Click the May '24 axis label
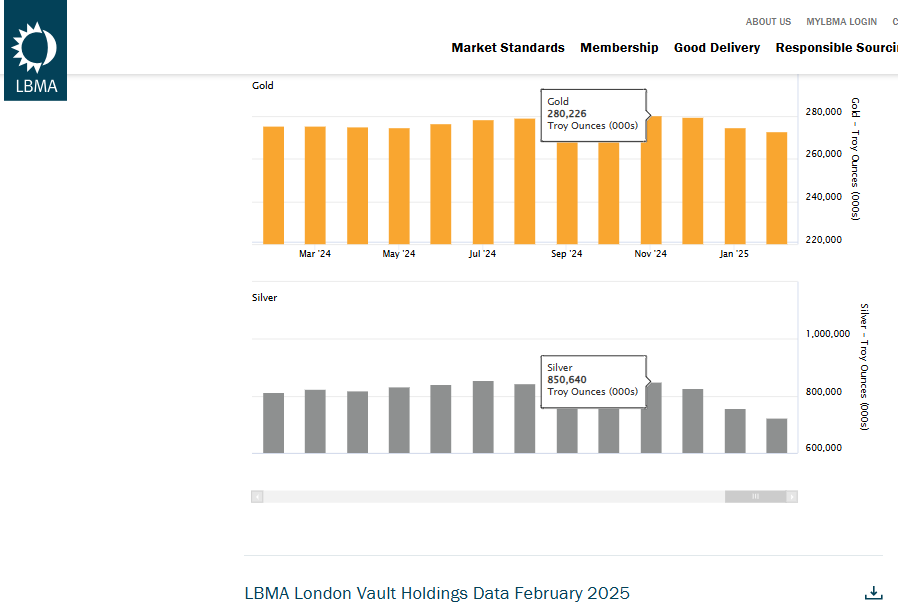The image size is (898, 610). pos(399,254)
